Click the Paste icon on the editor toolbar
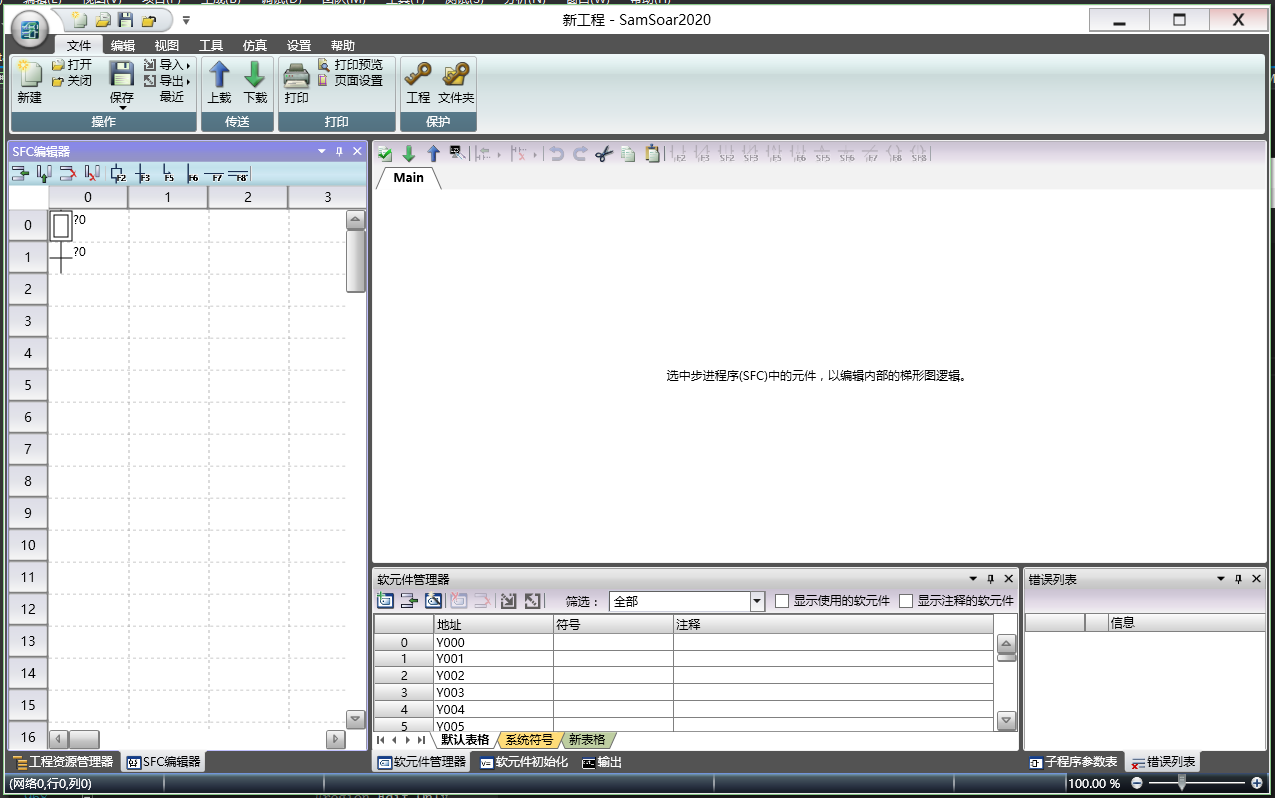 tap(652, 154)
